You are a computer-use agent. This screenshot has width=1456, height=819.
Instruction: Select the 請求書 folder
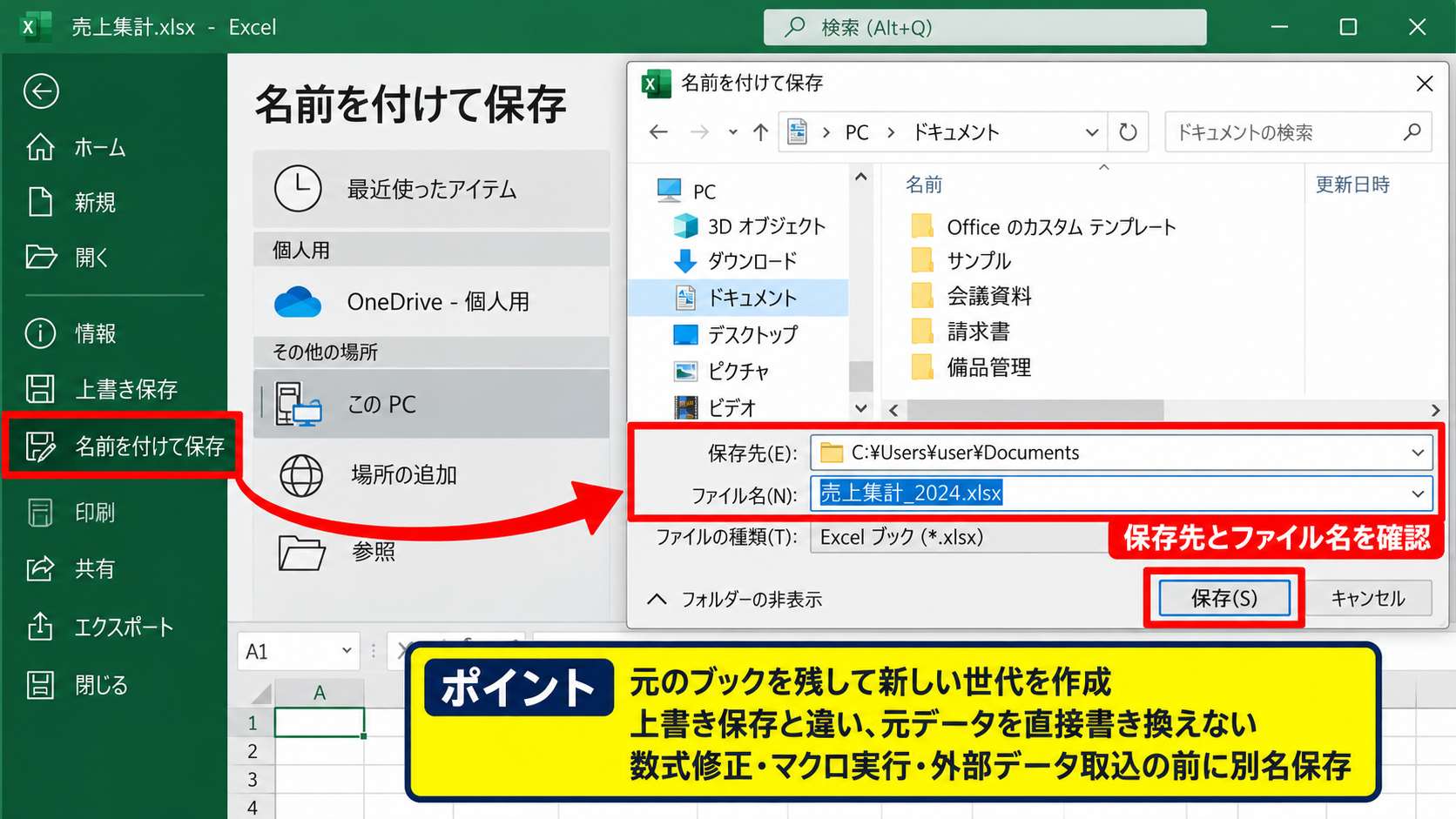(961, 332)
